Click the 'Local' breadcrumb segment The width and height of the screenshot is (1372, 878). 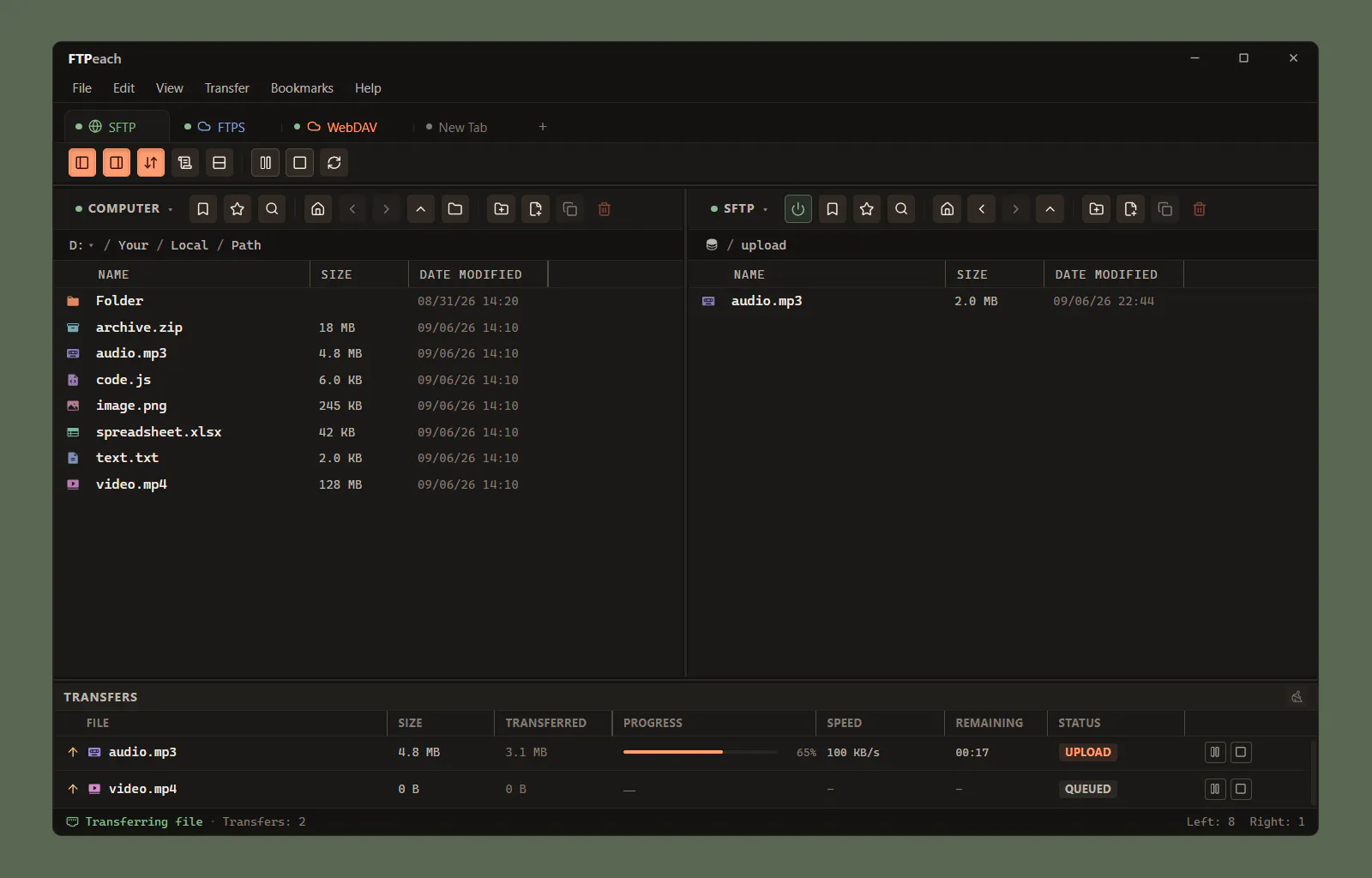[x=190, y=245]
